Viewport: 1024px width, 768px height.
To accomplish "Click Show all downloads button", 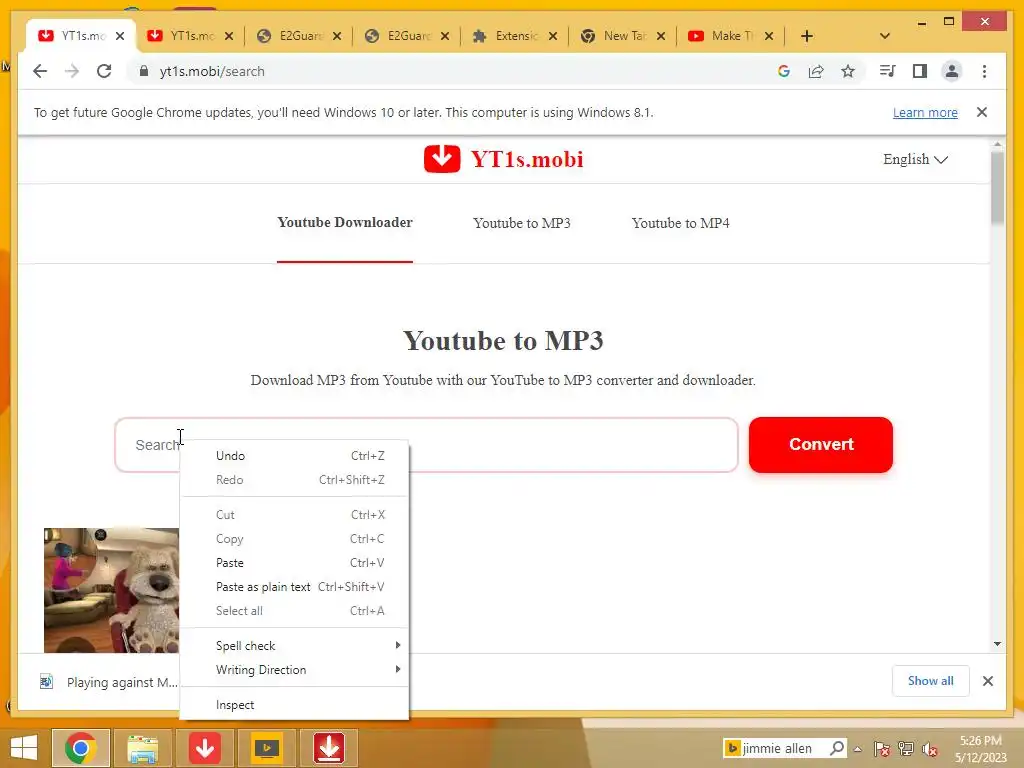I will point(931,681).
